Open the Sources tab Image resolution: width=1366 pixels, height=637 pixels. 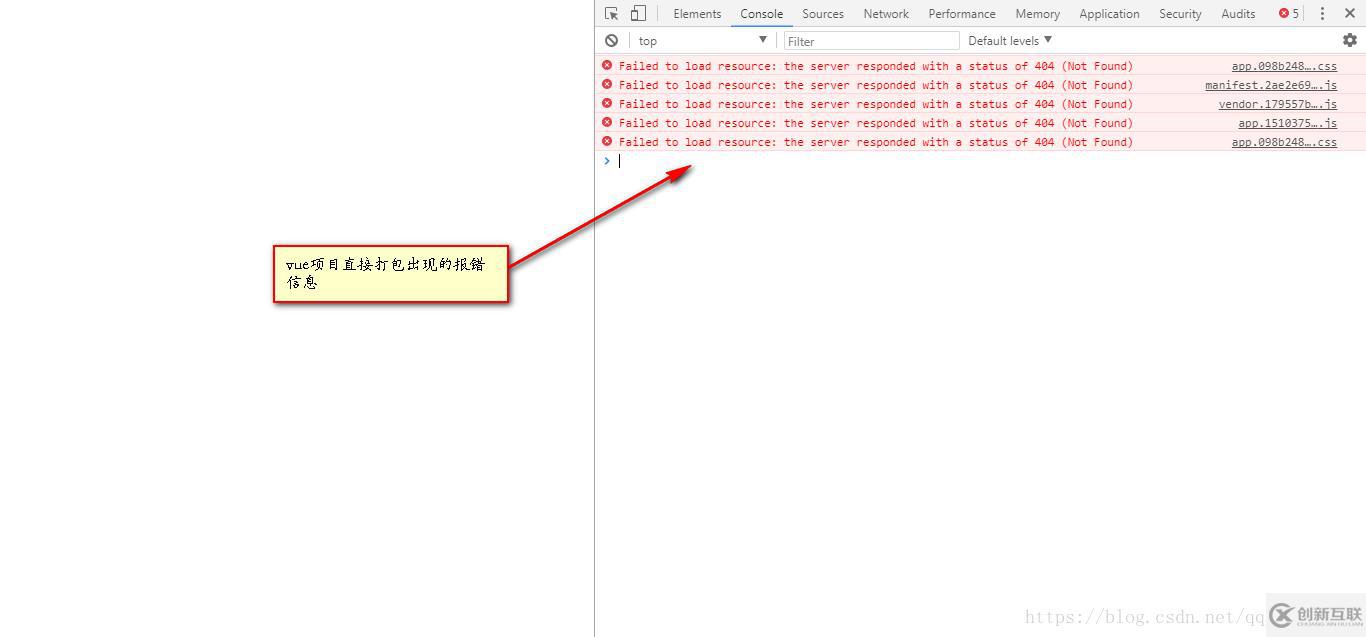(823, 14)
